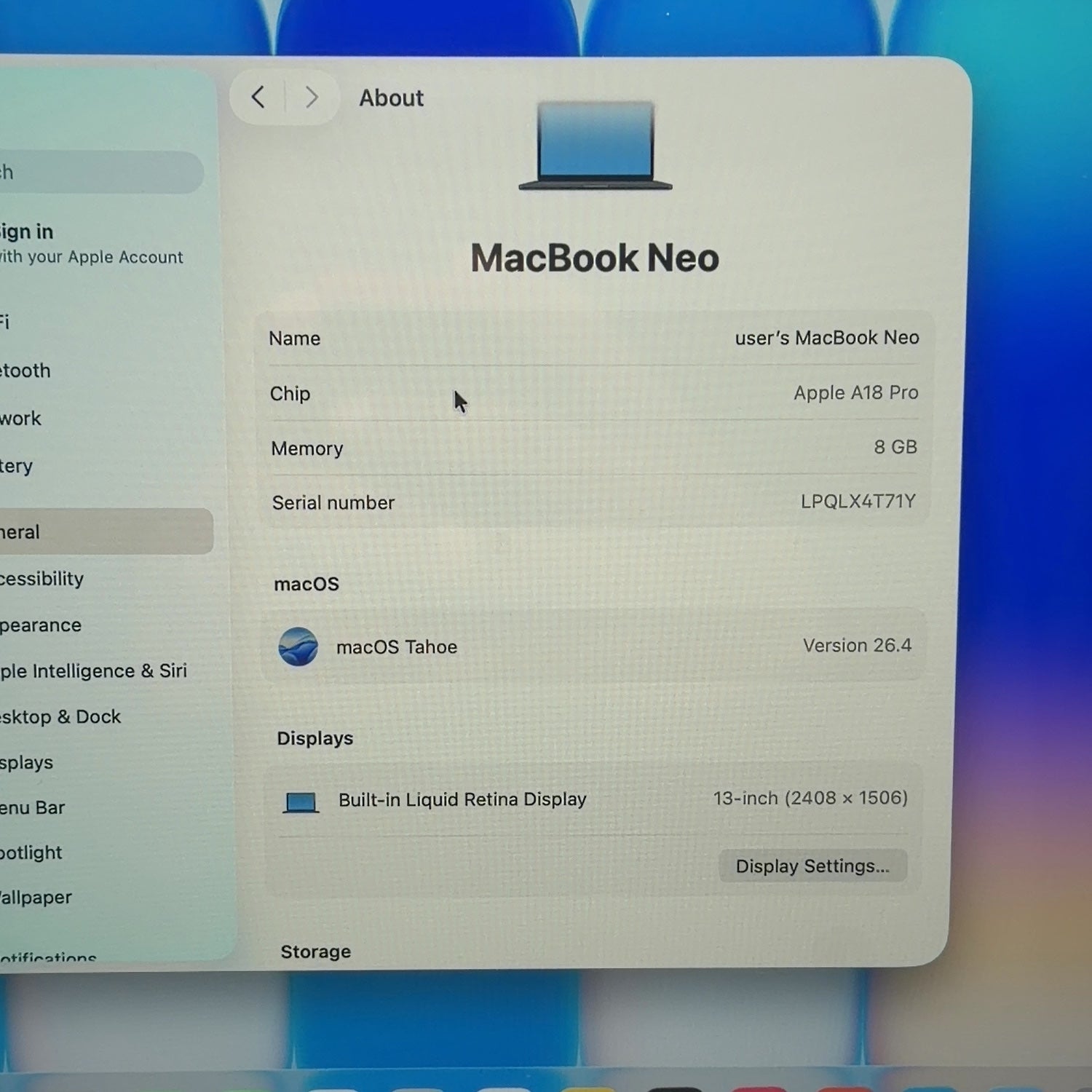1092x1092 pixels.
Task: Open Displays in the sidebar
Action: pyautogui.click(x=27, y=762)
